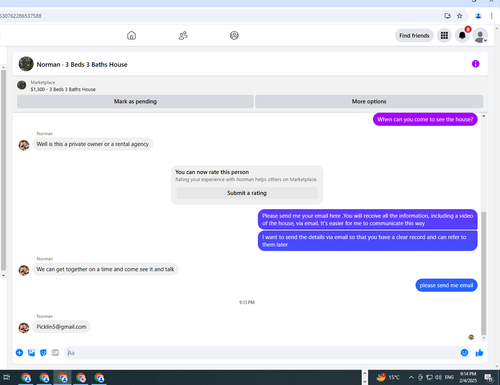Switch to the fifth Chrome taskbar icon
The height and width of the screenshot is (385, 500).
[x=99, y=378]
